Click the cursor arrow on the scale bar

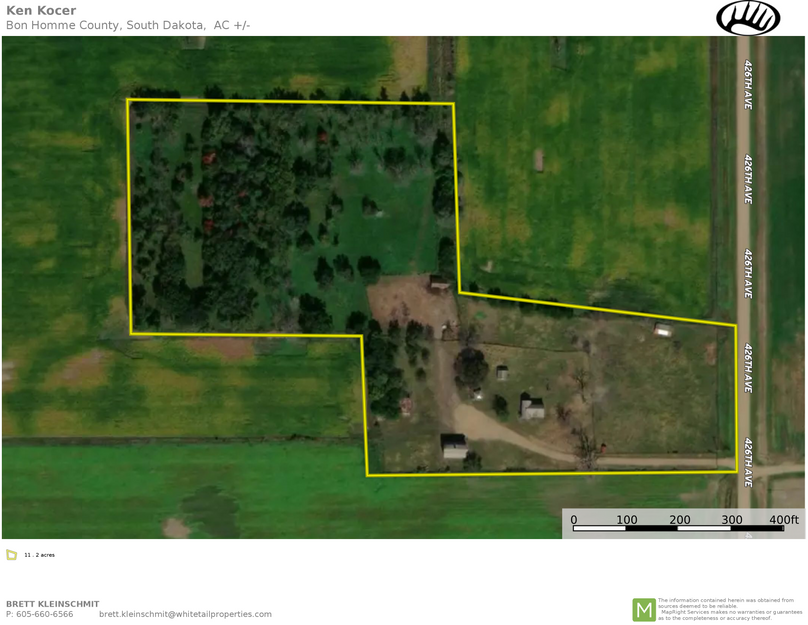pyautogui.click(x=748, y=533)
